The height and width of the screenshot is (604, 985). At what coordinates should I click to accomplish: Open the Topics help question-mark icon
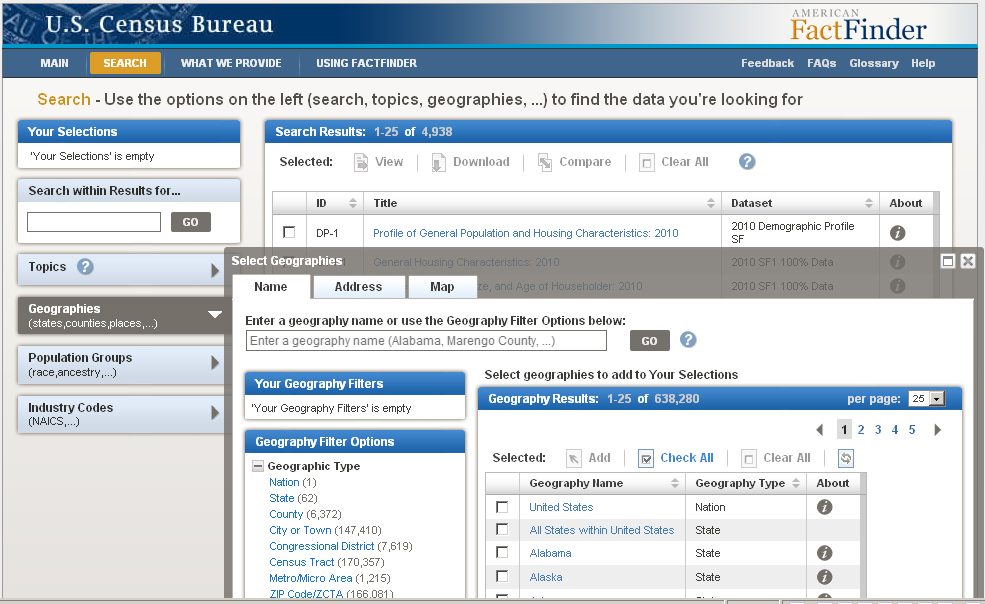click(85, 266)
